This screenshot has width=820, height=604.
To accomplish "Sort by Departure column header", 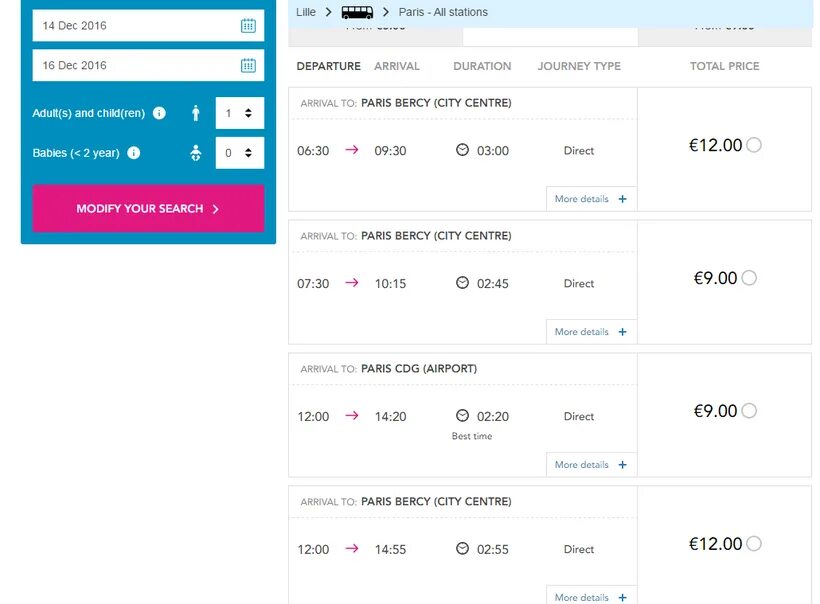I will (328, 66).
